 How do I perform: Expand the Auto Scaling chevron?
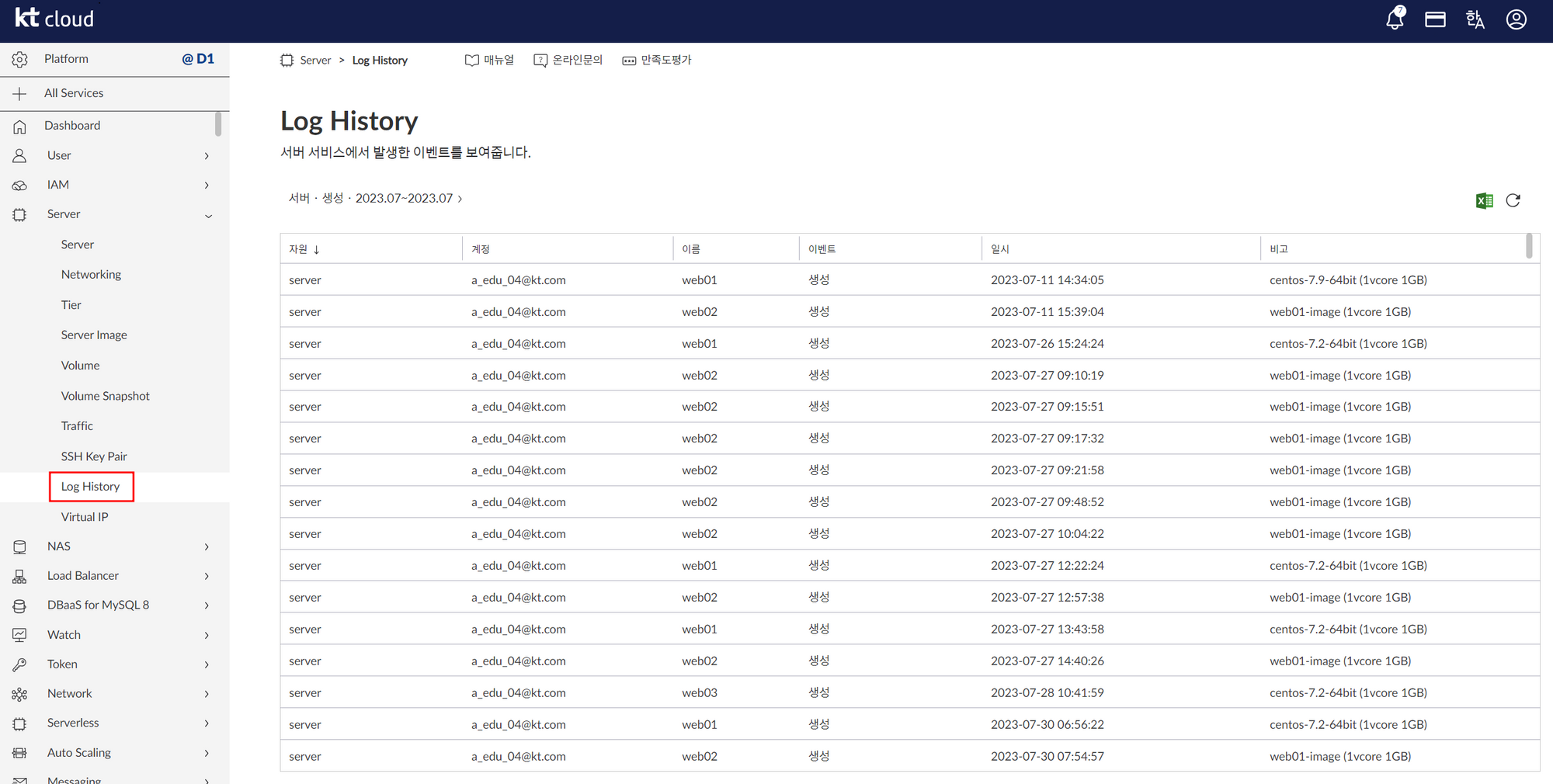pos(207,753)
